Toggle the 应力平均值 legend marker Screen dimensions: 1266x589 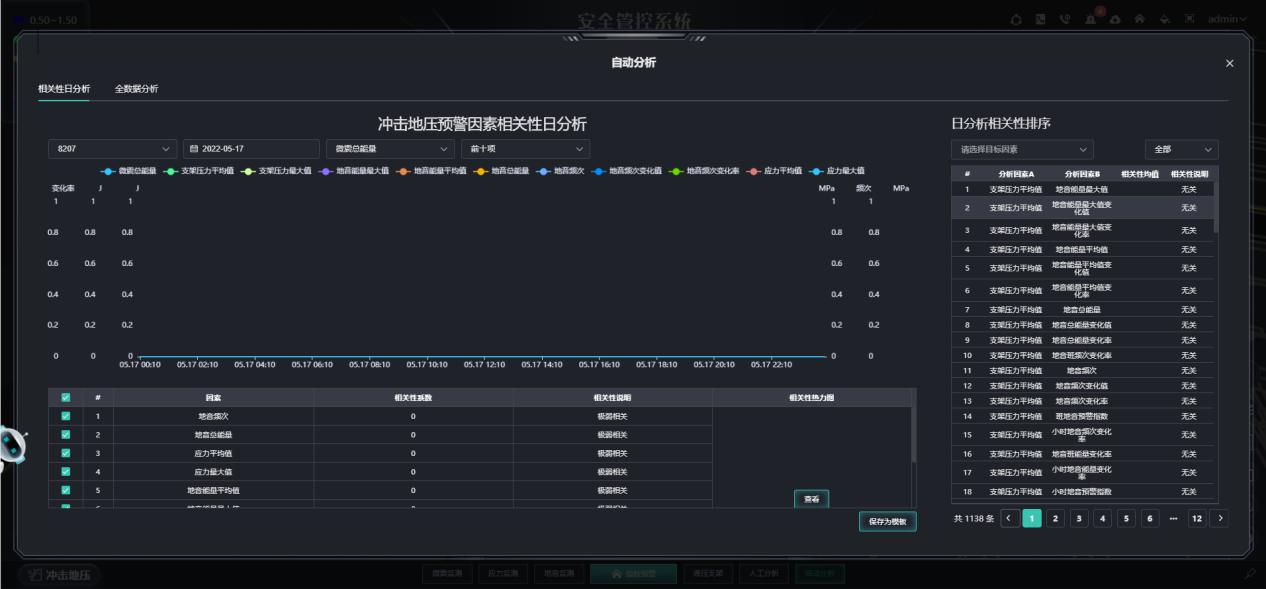pos(754,171)
